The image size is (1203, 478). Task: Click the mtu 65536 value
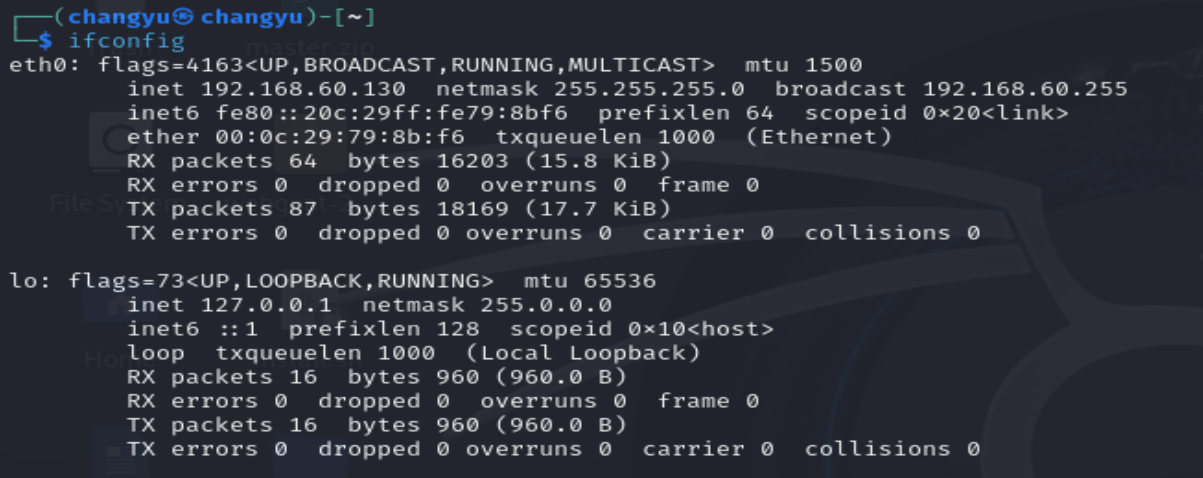[590, 281]
